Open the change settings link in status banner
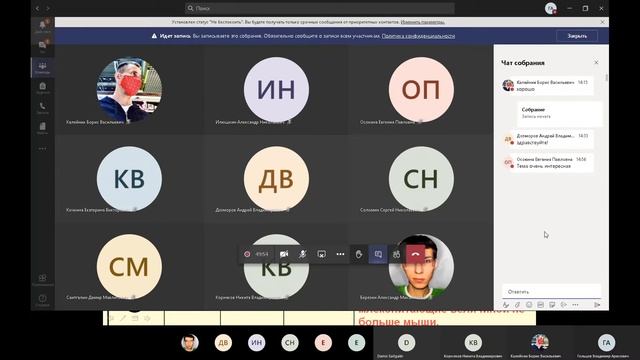This screenshot has height=360, width=640. point(422,22)
